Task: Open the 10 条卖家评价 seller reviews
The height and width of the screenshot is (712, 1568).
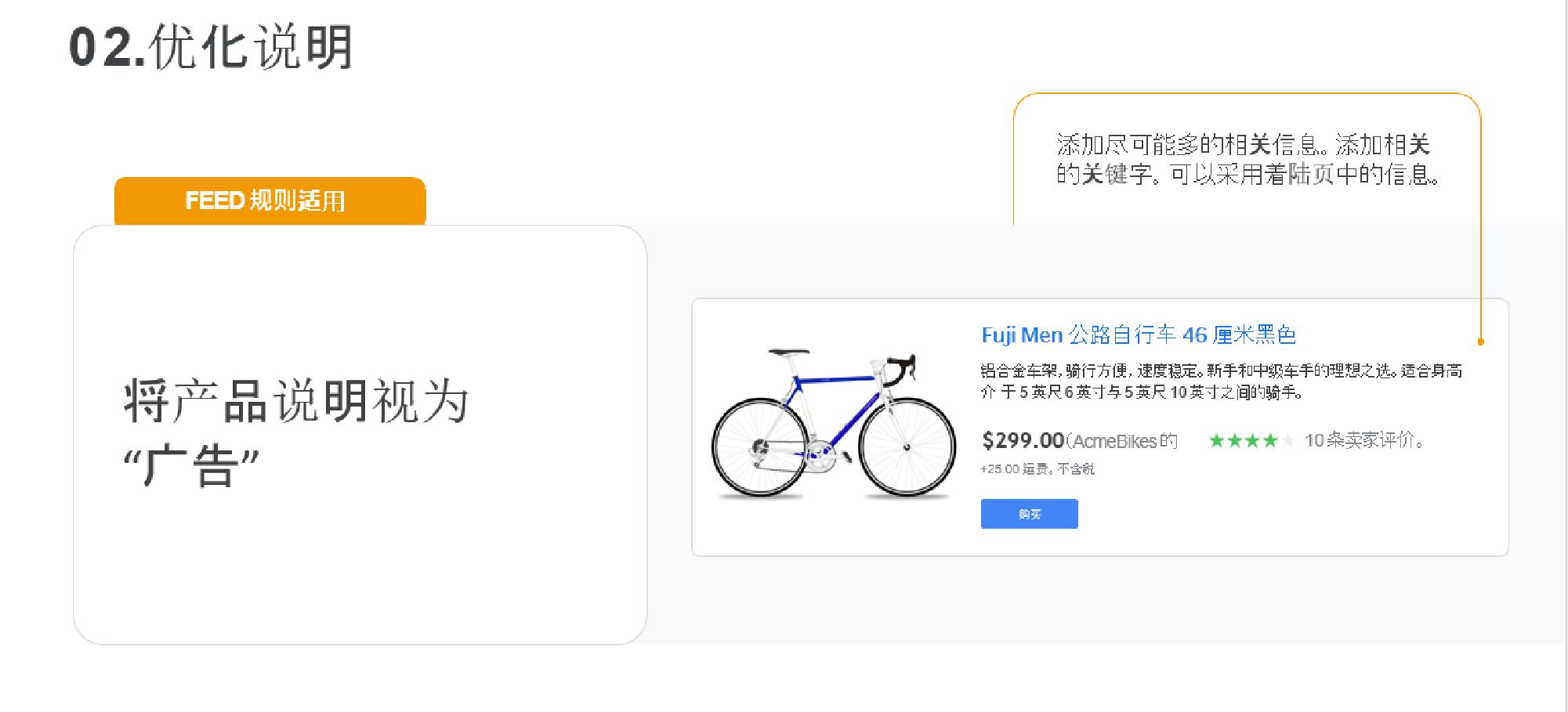Action: pos(1363,440)
